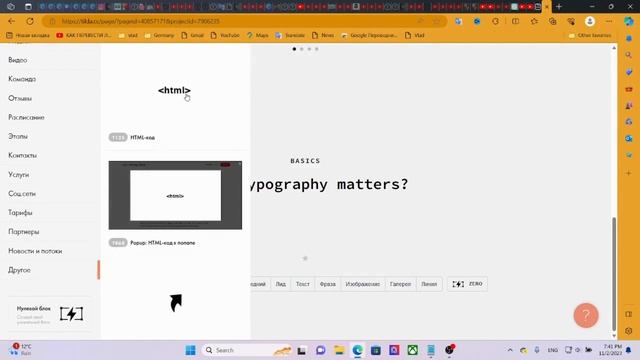Click the Edge sidebar plus icon
640x360 pixels.
click(x=629, y=173)
